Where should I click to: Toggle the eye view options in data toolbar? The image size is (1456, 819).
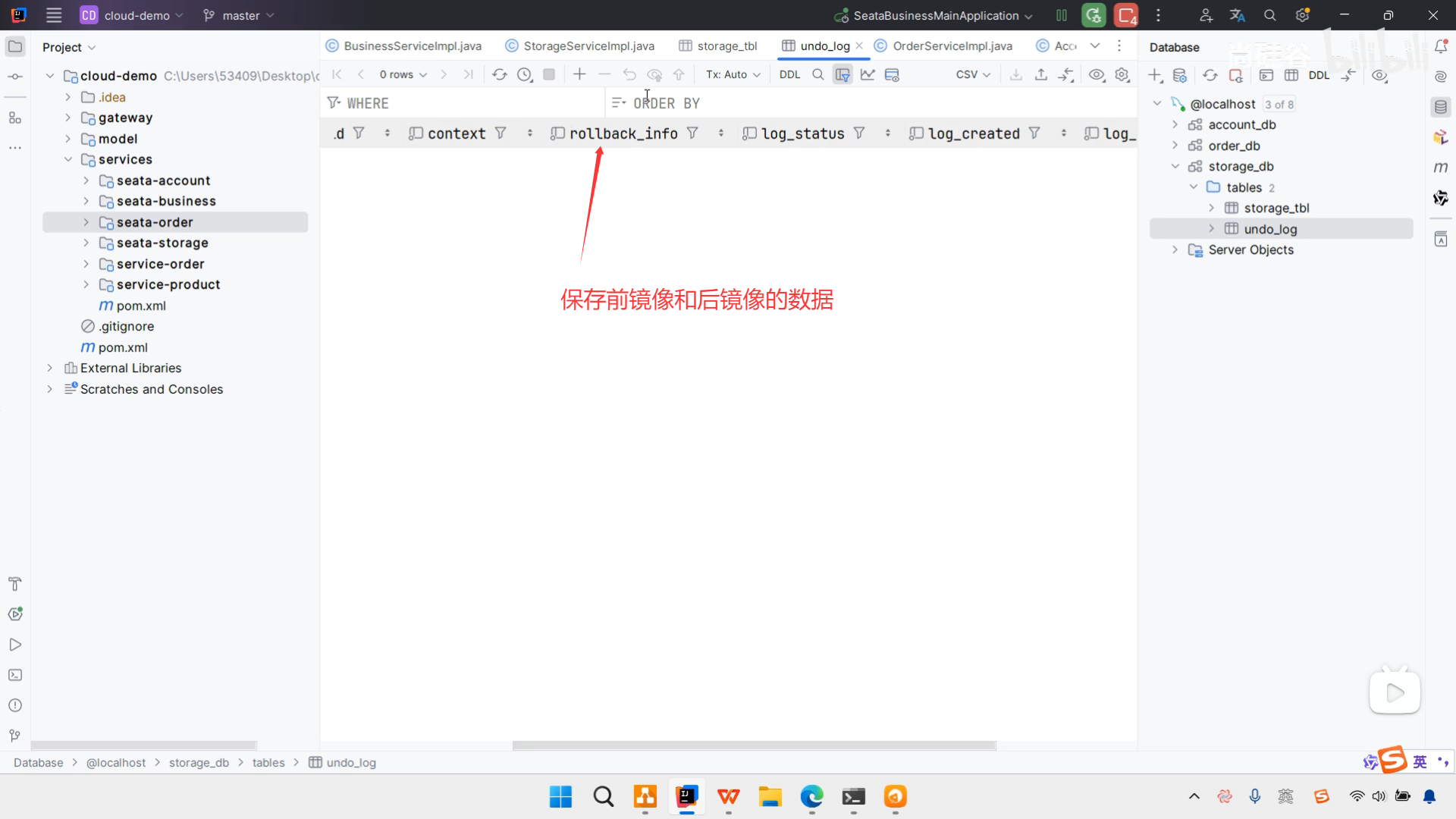point(1097,74)
